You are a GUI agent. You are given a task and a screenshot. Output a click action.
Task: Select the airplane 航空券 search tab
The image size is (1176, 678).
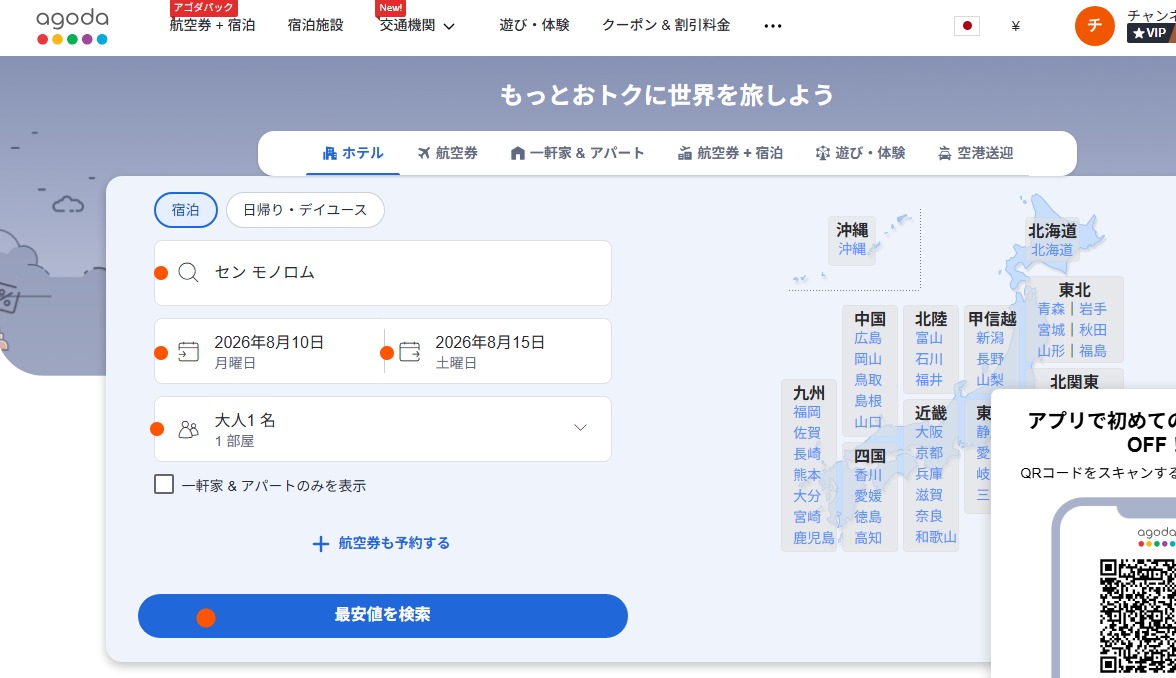(x=447, y=153)
